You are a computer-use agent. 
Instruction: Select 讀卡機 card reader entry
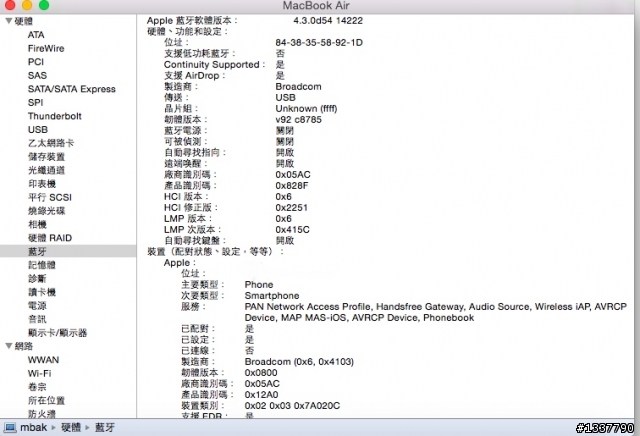42,292
